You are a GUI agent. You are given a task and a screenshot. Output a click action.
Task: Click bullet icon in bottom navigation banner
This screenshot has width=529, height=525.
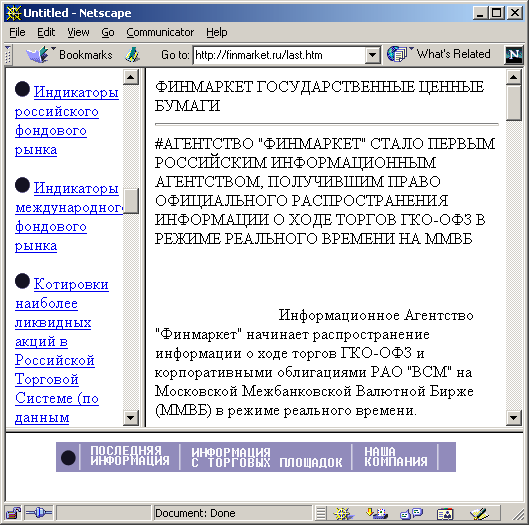68,458
